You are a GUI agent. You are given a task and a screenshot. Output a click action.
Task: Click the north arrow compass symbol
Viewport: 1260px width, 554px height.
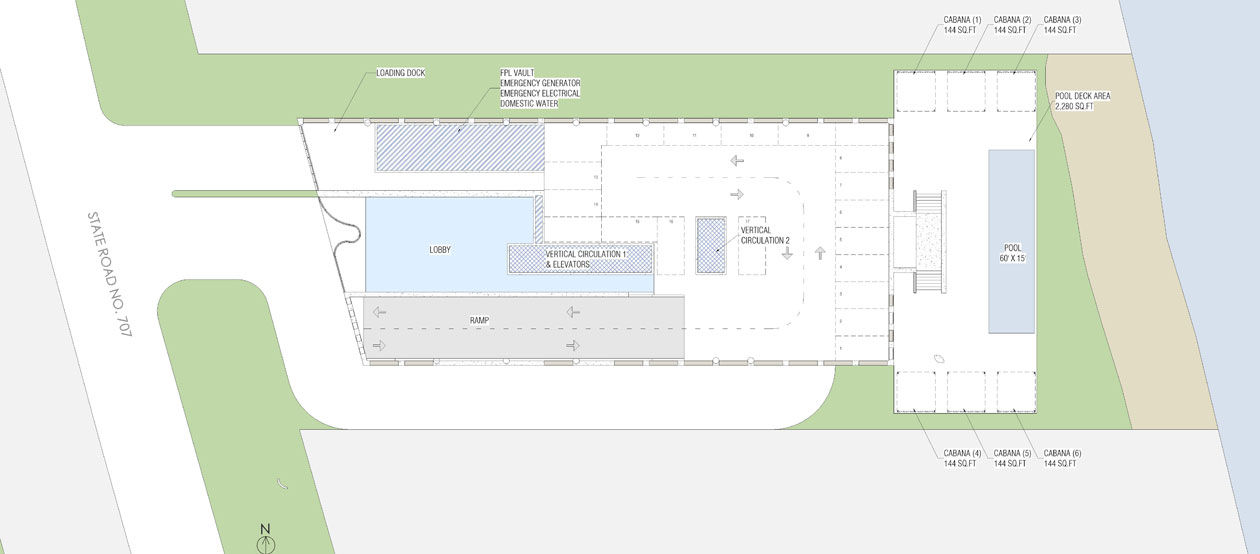265,544
